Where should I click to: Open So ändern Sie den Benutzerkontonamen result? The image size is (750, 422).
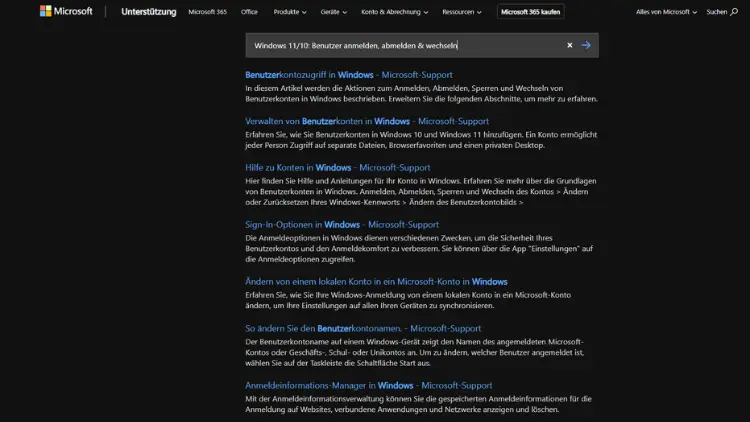[362, 328]
